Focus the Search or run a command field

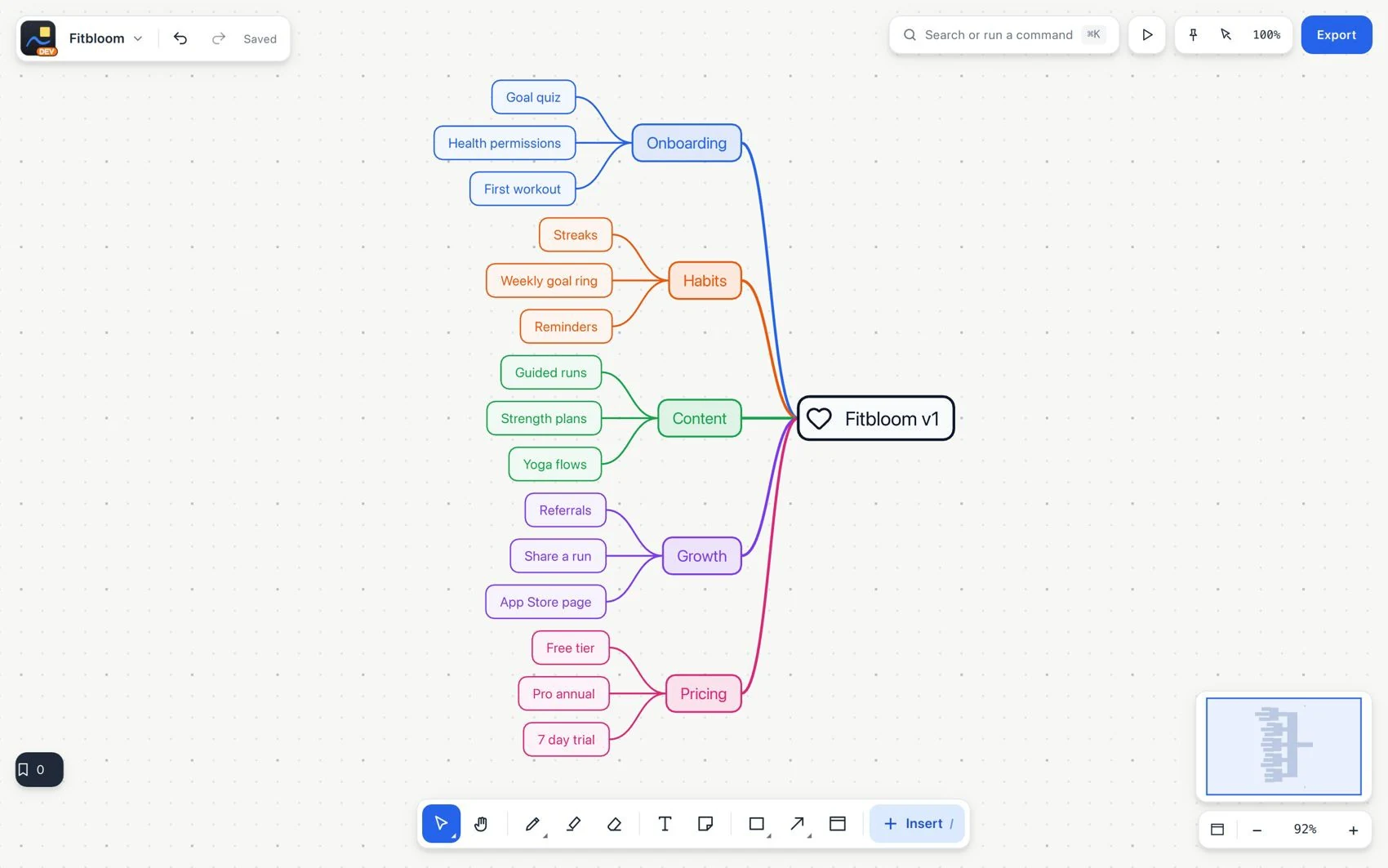1003,34
